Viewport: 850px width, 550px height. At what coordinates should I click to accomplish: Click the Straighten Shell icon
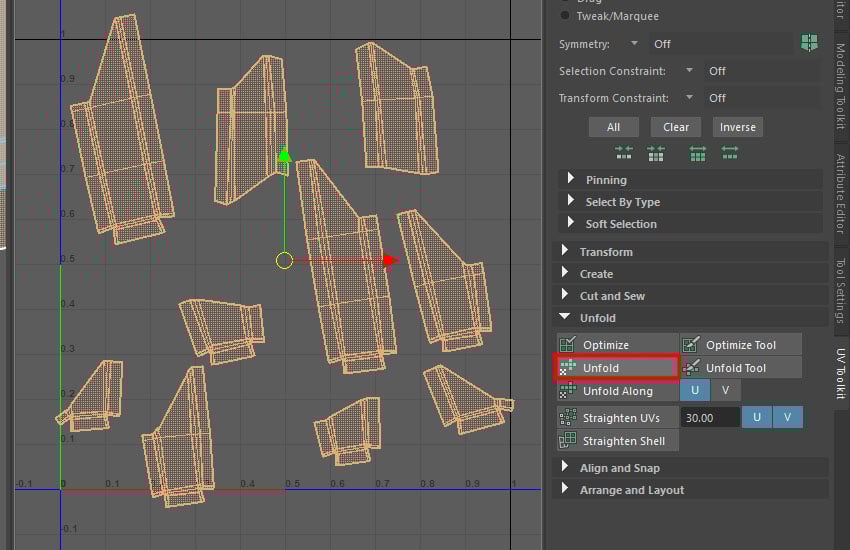pos(567,441)
